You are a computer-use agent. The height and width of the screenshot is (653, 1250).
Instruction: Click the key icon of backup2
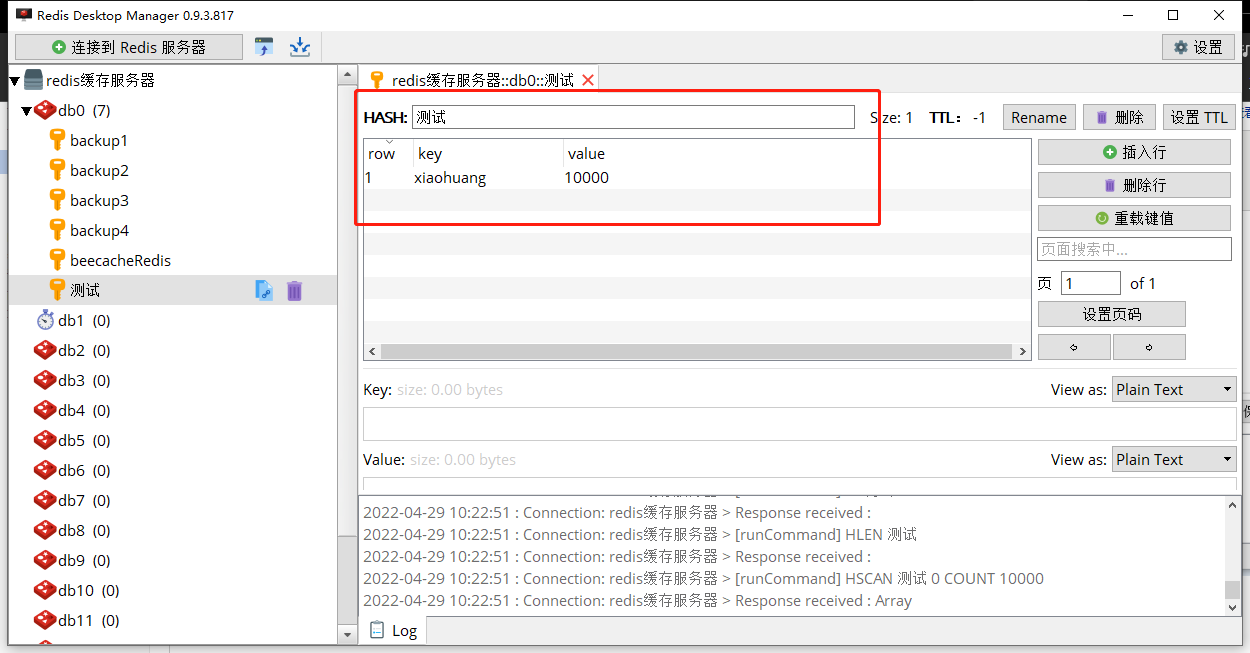coord(58,170)
